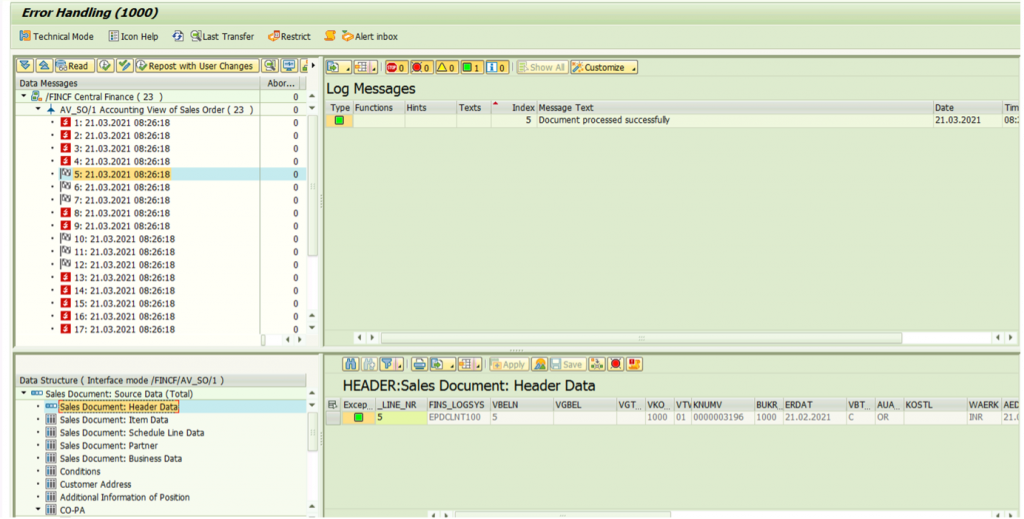Collapse the /FINCF Central Finance node

[x=24, y=97]
